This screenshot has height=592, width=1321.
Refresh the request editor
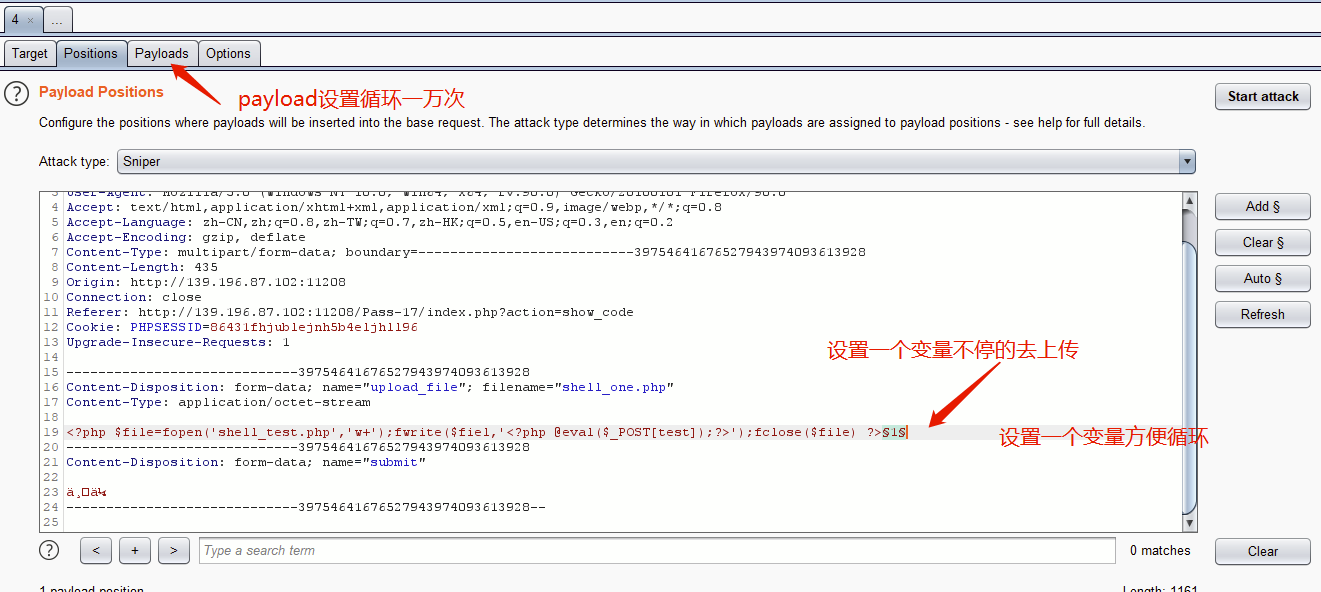tap(1263, 314)
